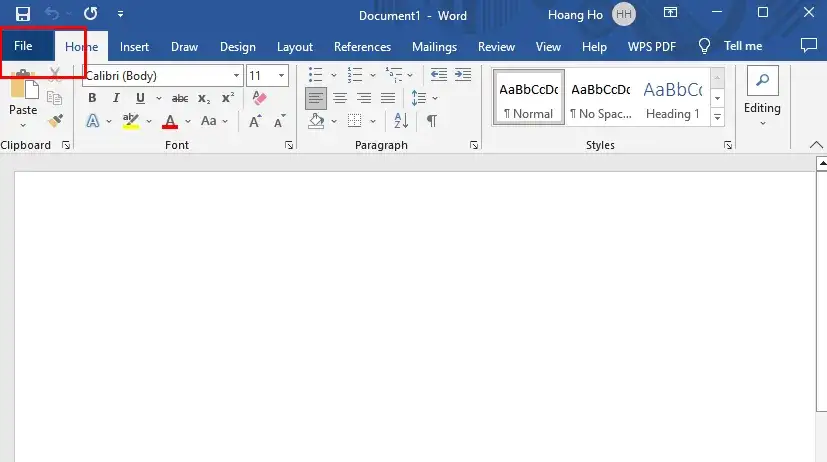Toggle Italic formatting
Viewport: 827px width, 462px height.
[x=116, y=98]
